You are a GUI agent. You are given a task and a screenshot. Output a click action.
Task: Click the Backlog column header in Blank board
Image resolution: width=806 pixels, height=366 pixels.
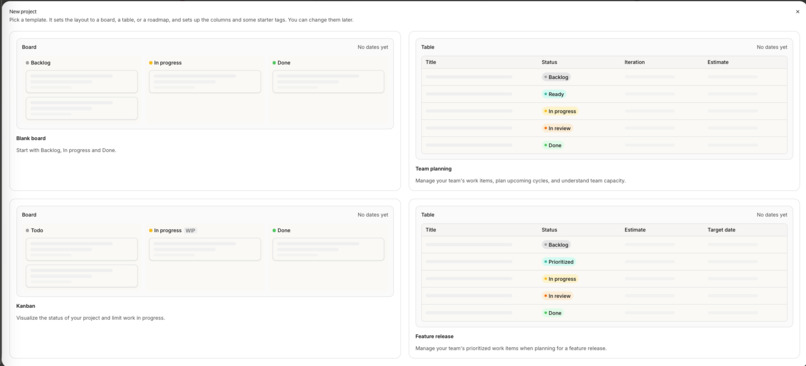tap(38, 63)
